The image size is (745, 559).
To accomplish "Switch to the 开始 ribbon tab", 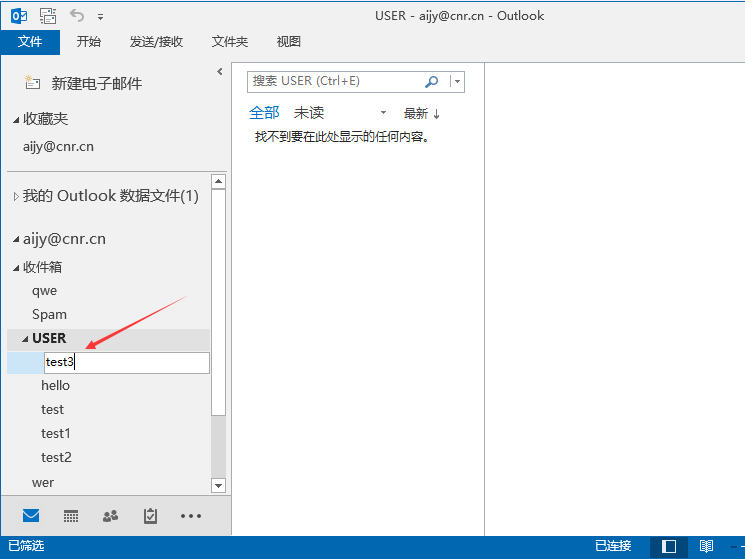I will pyautogui.click(x=89, y=42).
